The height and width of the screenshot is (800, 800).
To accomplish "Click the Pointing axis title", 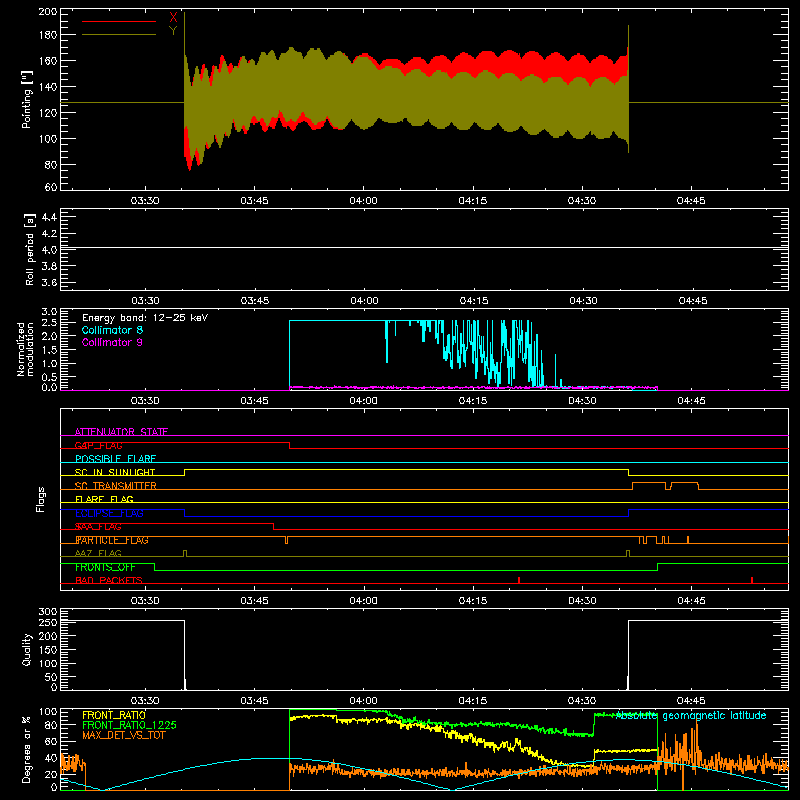I will click(x=27, y=99).
